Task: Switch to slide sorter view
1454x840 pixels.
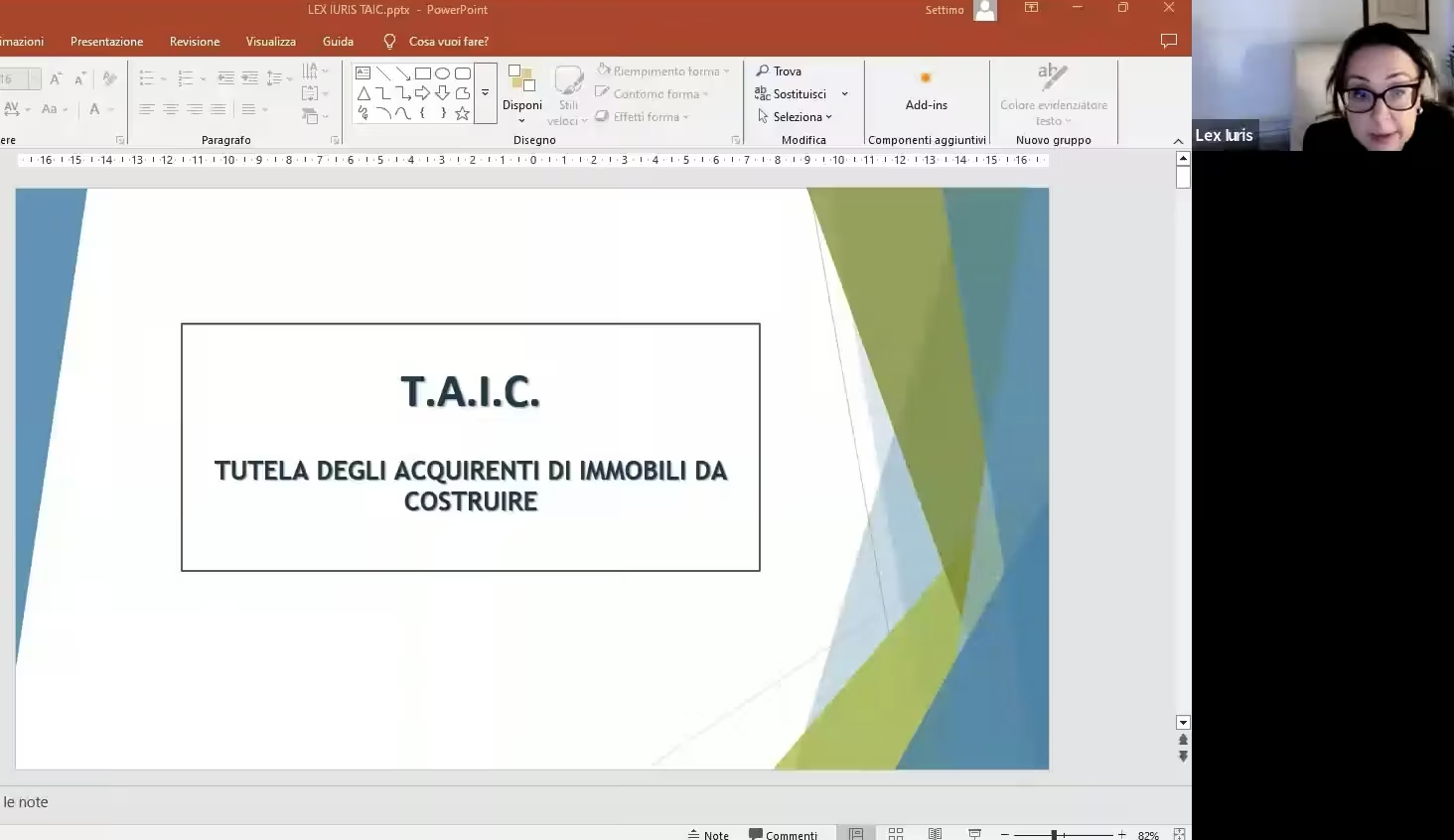Action: tap(896, 834)
